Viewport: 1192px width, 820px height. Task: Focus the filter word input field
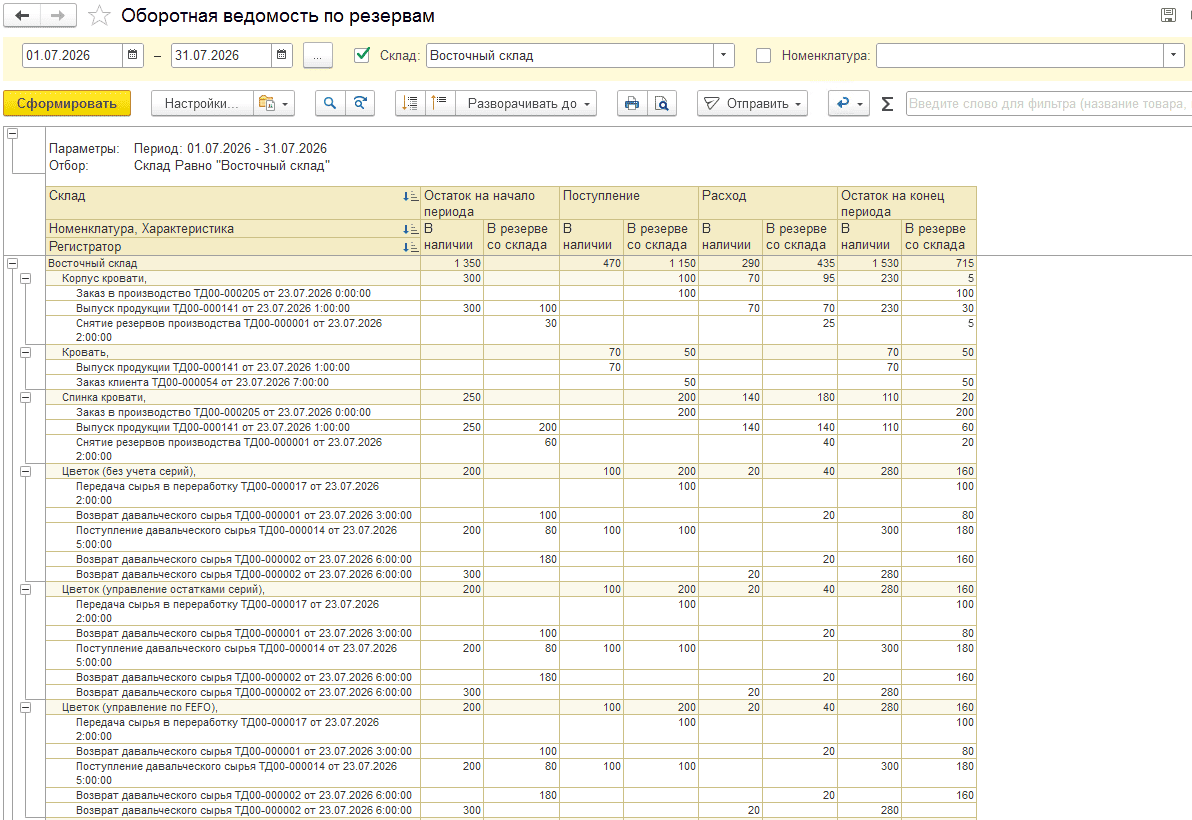[1048, 103]
